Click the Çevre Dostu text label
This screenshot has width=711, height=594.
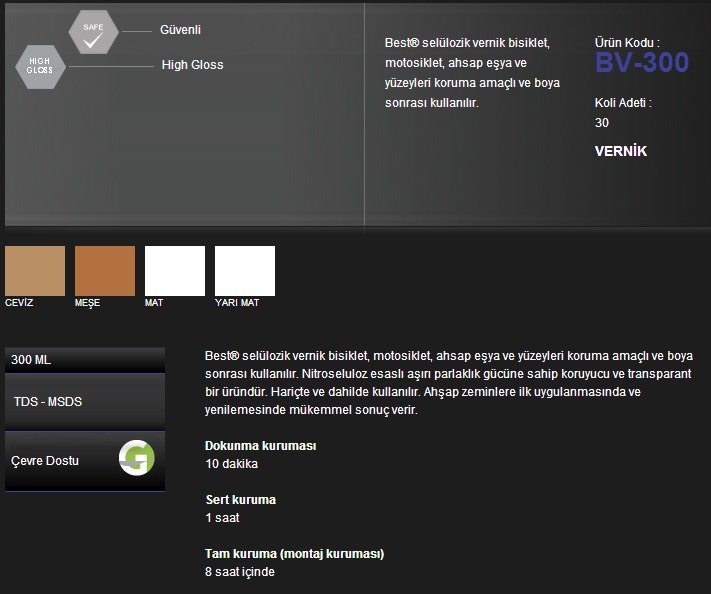coord(45,461)
